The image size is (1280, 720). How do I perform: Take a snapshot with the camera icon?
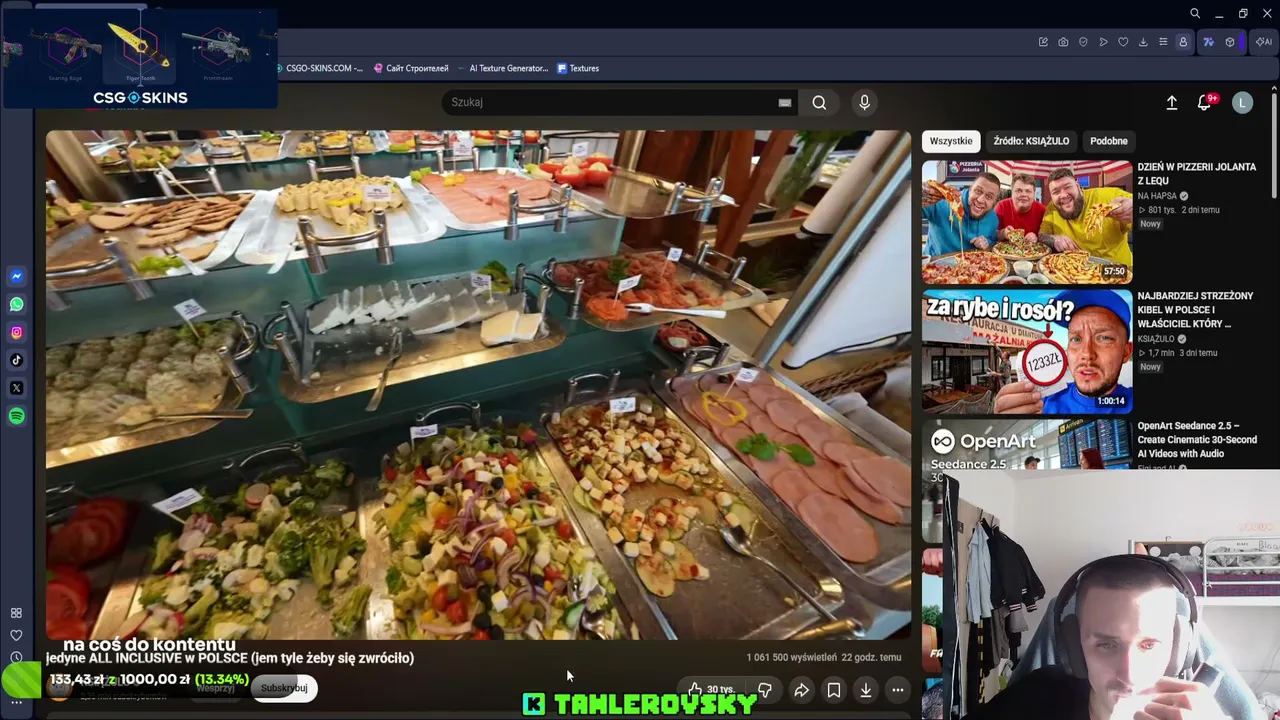[x=1063, y=42]
